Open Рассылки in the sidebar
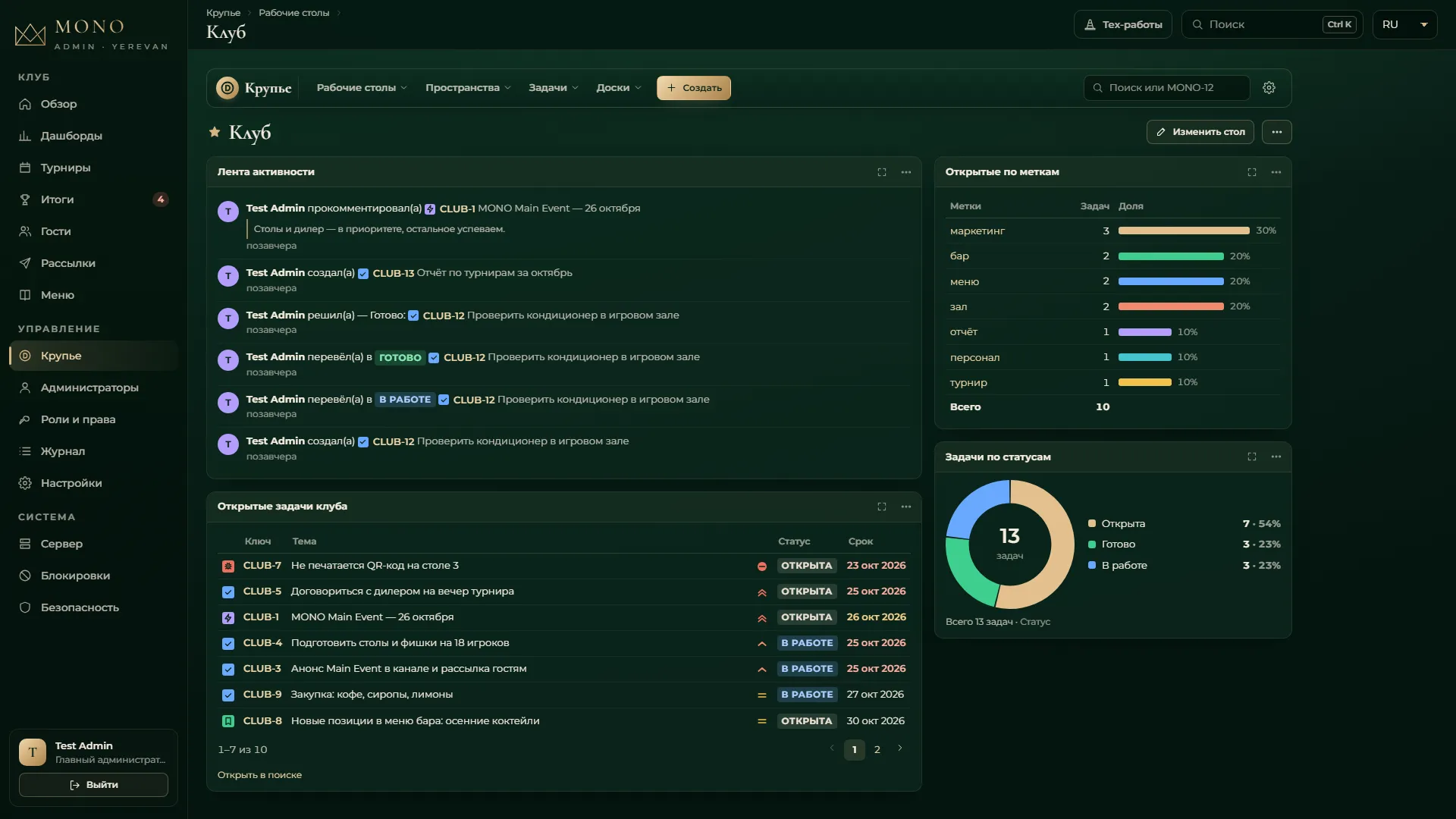The height and width of the screenshot is (819, 1456). (x=94, y=263)
